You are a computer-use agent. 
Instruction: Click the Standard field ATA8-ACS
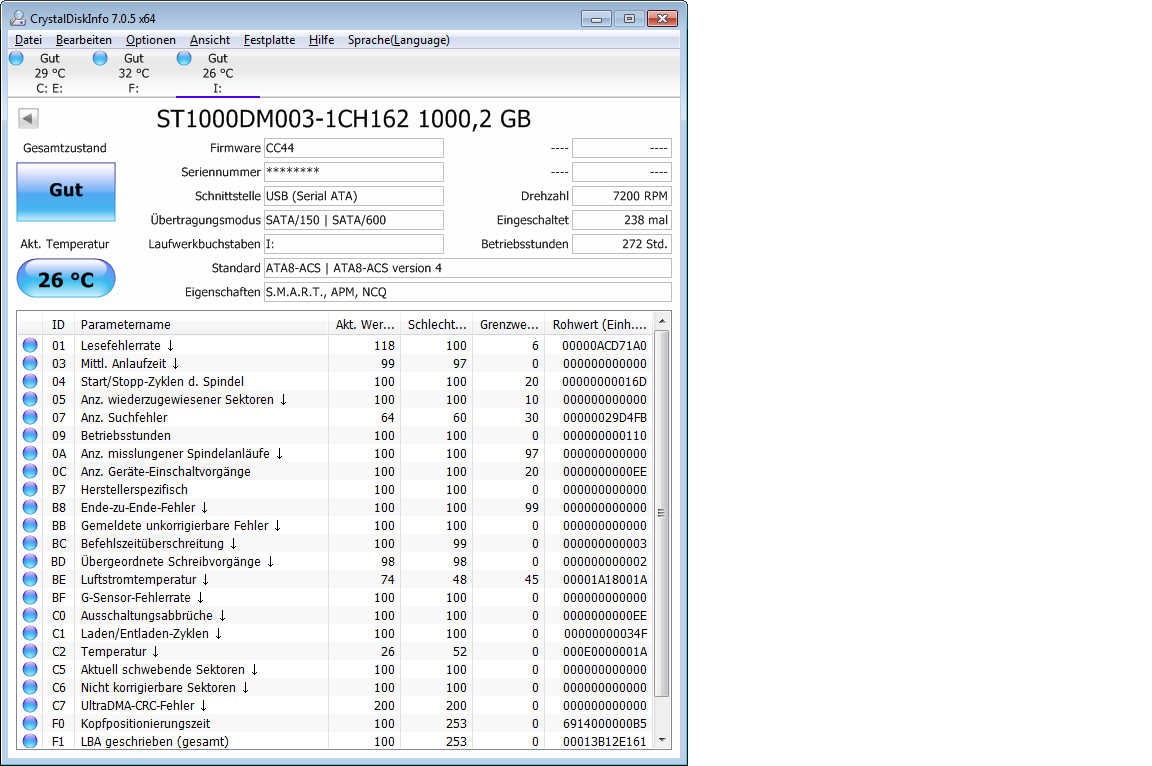coord(467,268)
